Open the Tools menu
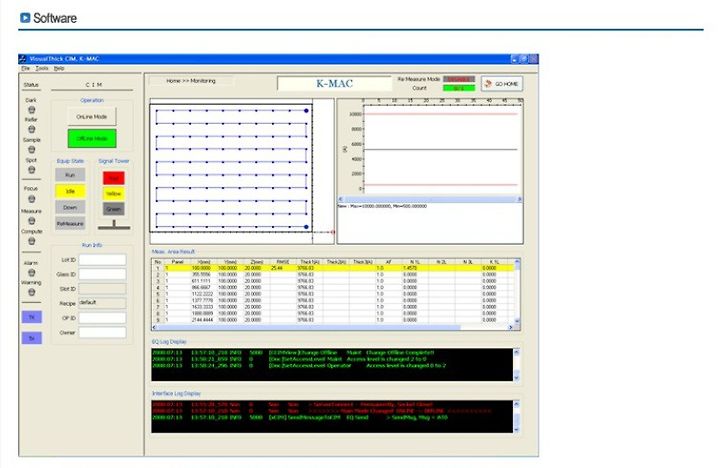Image resolution: width=720 pixels, height=468 pixels. pyautogui.click(x=42, y=68)
